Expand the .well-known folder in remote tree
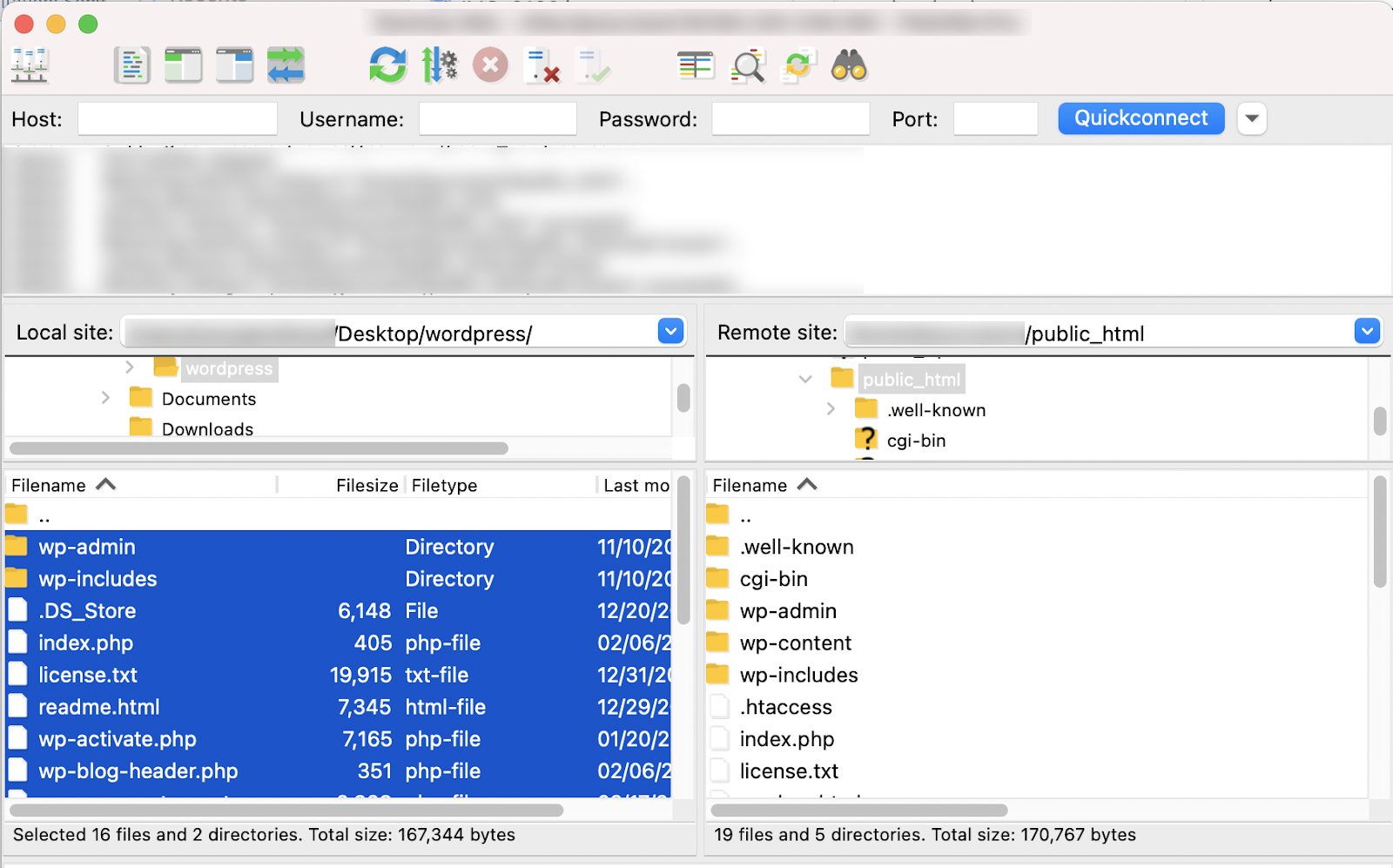 (x=831, y=409)
